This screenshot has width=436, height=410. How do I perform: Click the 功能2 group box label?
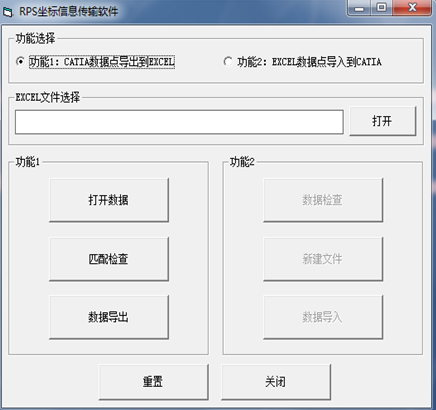[242, 162]
